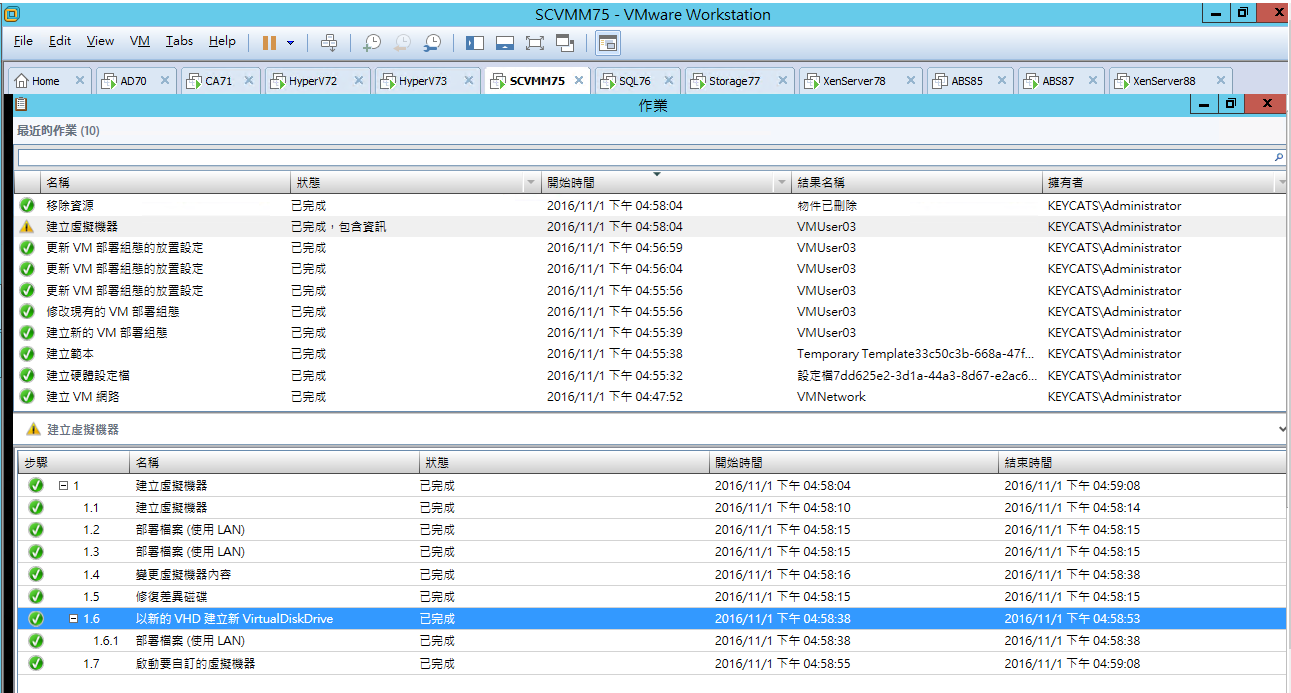
Task: Switch to the XenServer78 VM tab
Action: pos(861,81)
